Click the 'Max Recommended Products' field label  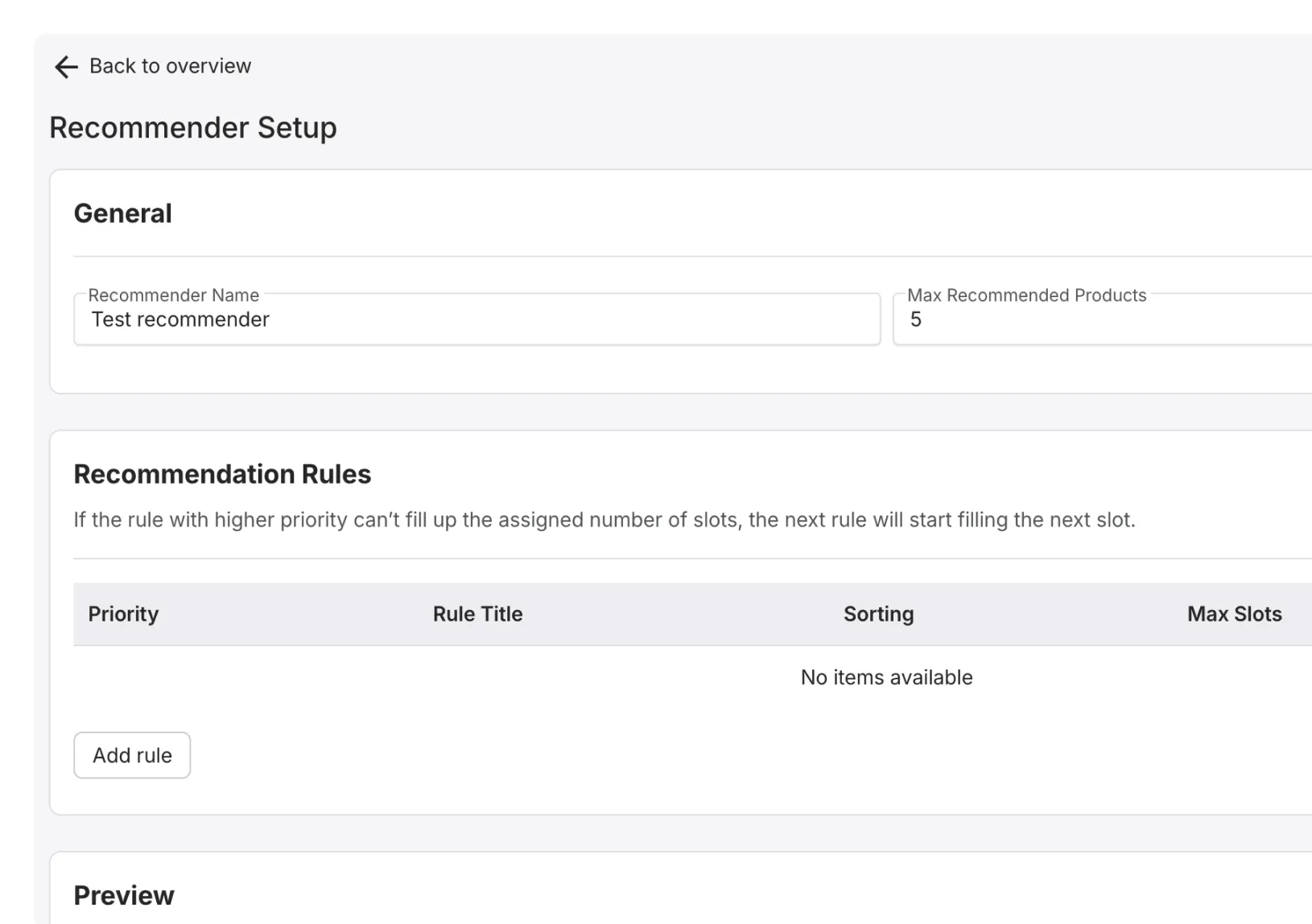[x=1026, y=295]
